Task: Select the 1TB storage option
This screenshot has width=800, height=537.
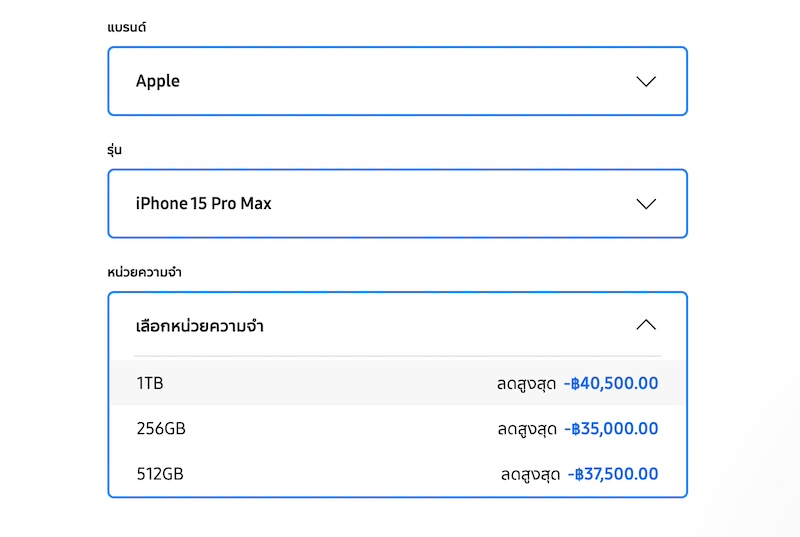Action: (150, 383)
